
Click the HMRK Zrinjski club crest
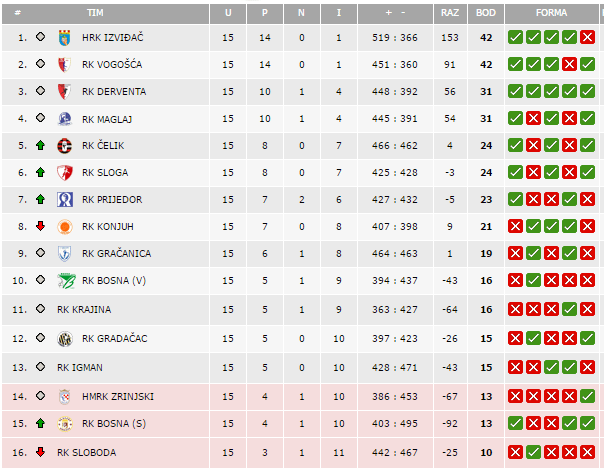[66, 396]
